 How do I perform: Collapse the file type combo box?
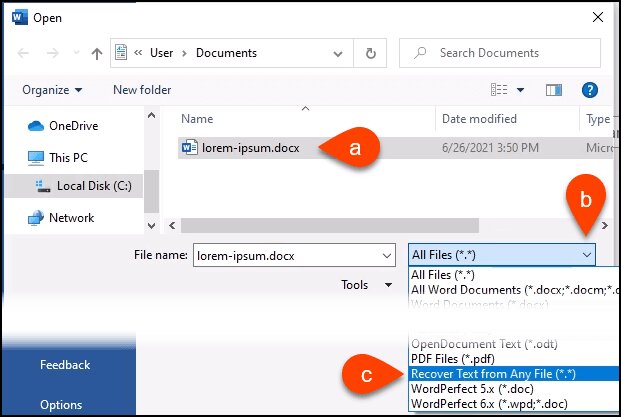587,255
